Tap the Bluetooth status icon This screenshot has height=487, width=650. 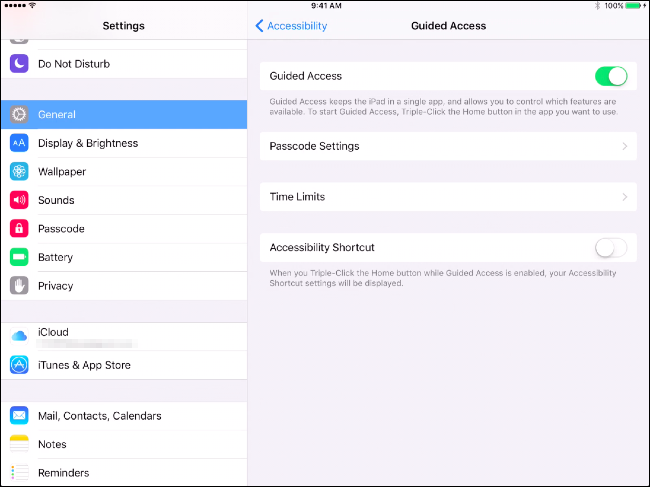click(x=597, y=6)
